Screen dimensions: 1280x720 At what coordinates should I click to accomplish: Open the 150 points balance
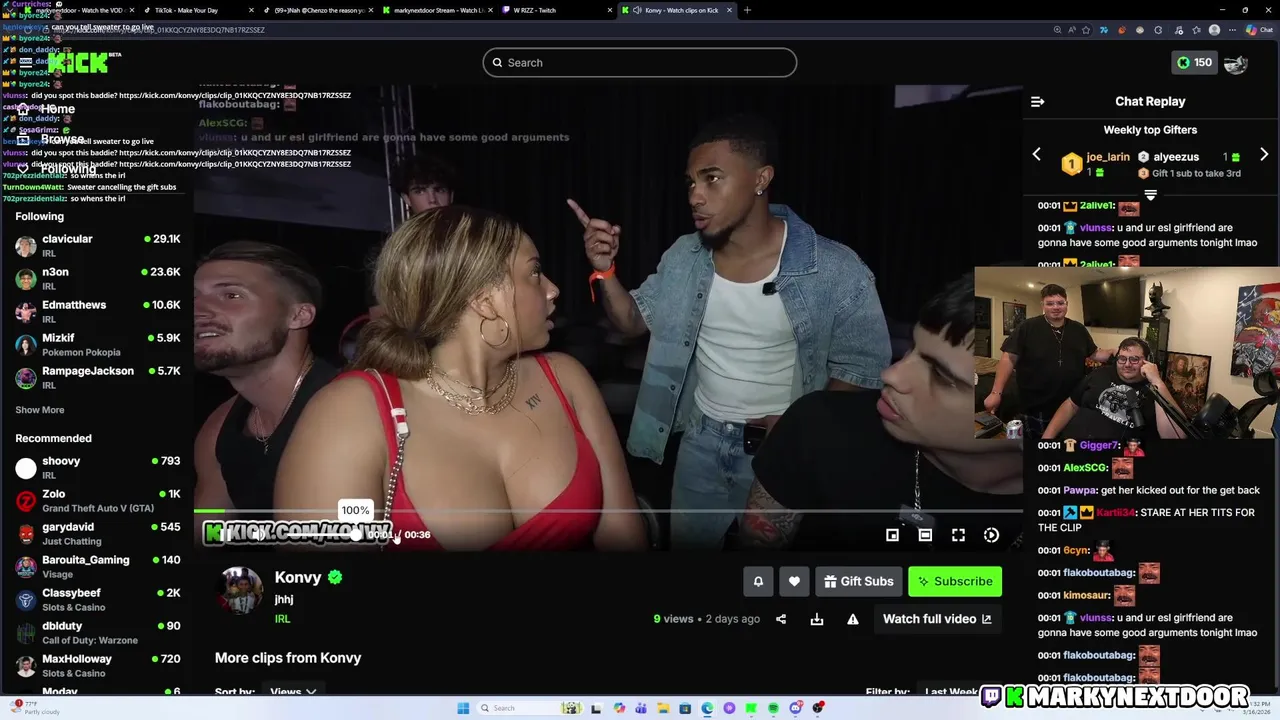pos(1194,62)
